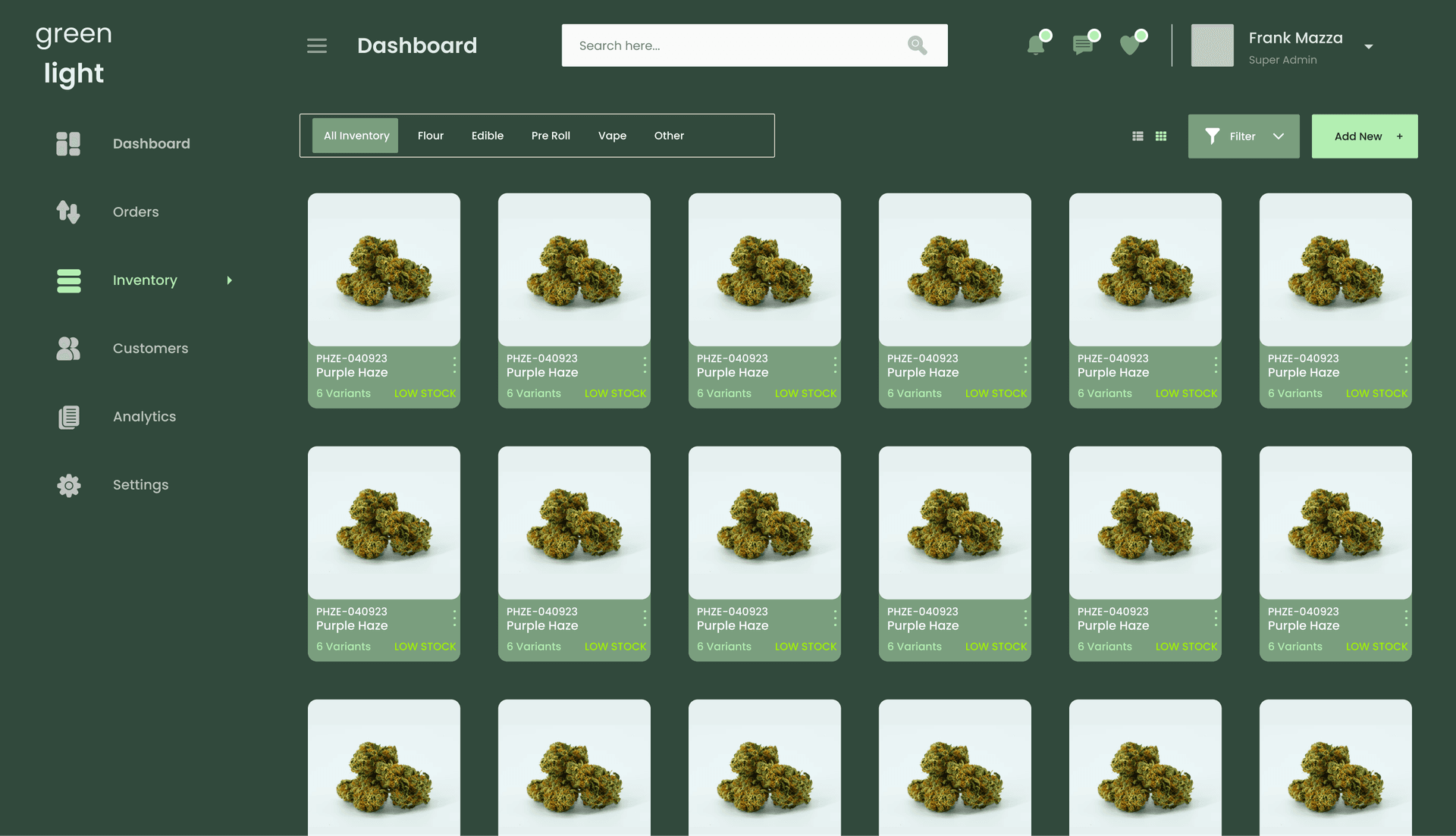
Task: Click the notifications bell icon
Action: point(1036,45)
